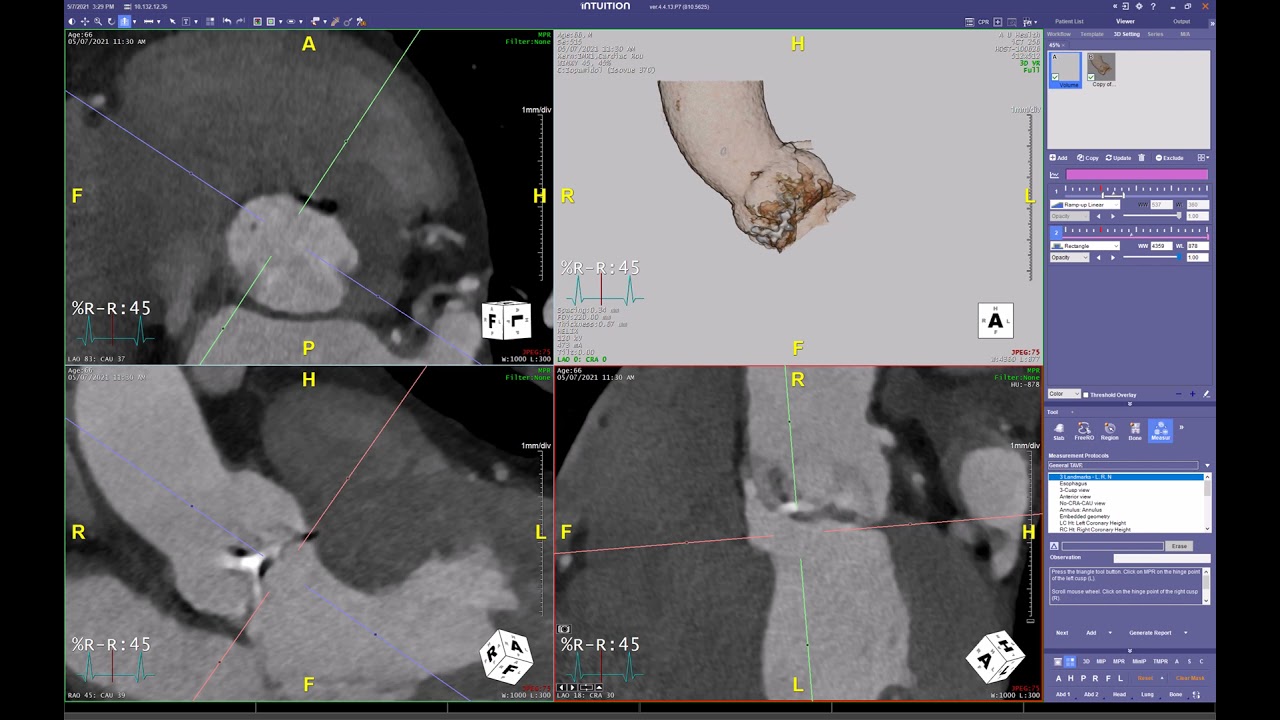The width and height of the screenshot is (1280, 720).
Task: Select the text annotation tool
Action: (x=186, y=21)
